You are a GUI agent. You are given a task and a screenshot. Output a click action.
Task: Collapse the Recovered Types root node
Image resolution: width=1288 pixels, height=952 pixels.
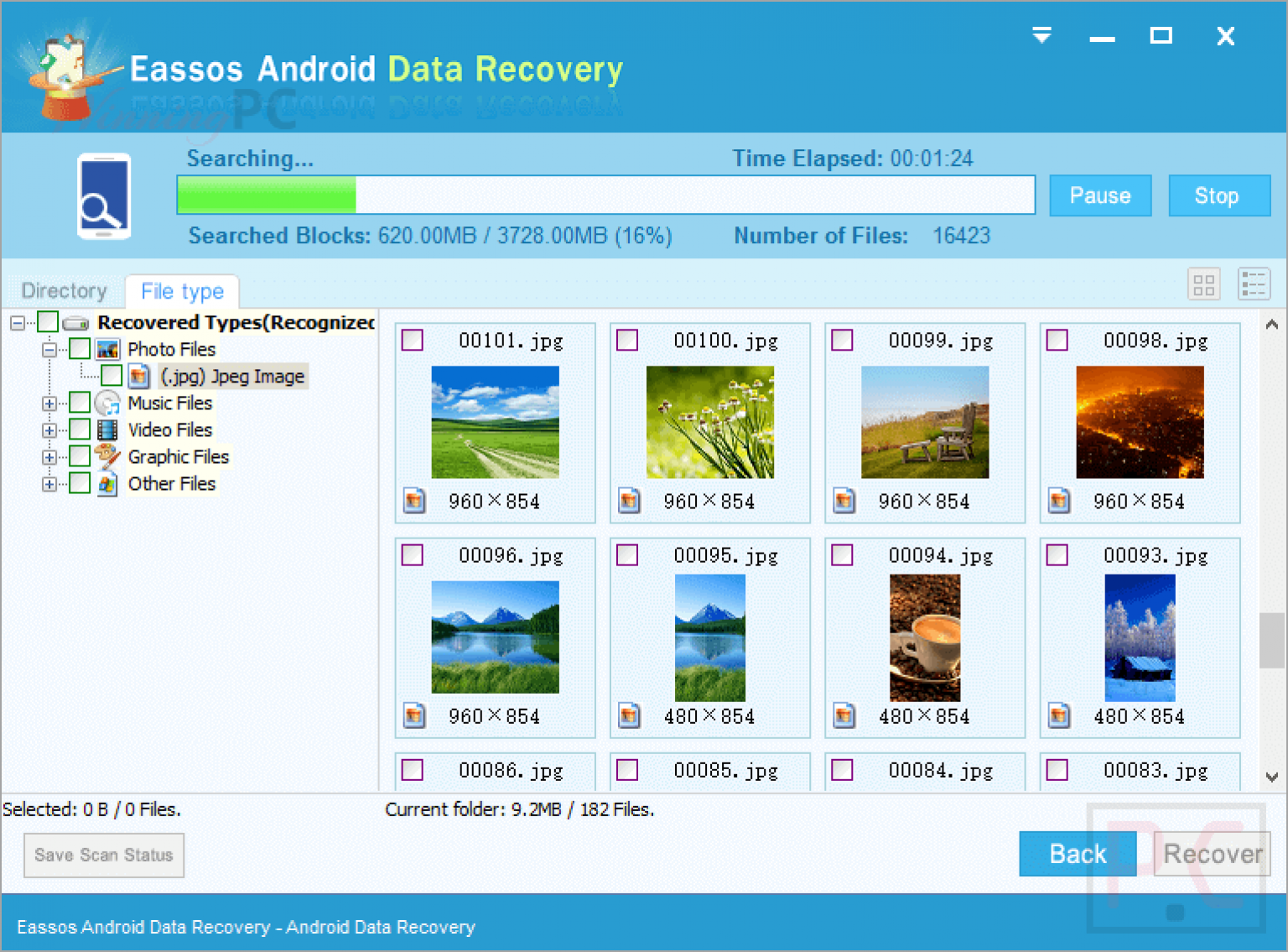(x=17, y=323)
